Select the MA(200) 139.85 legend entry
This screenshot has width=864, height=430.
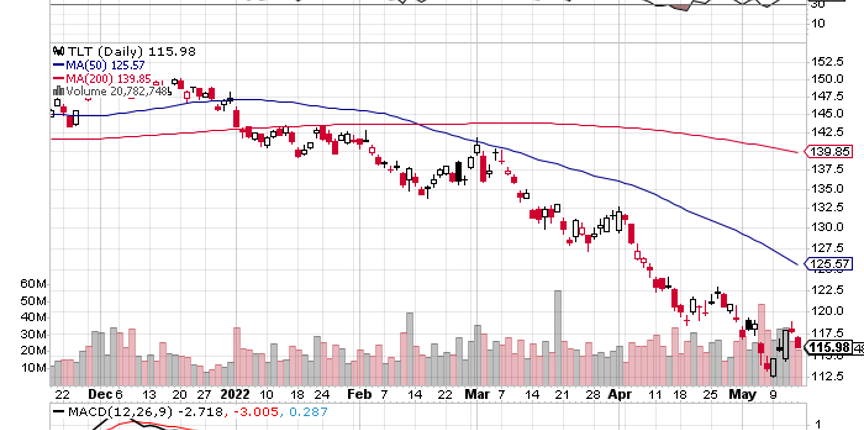108,78
